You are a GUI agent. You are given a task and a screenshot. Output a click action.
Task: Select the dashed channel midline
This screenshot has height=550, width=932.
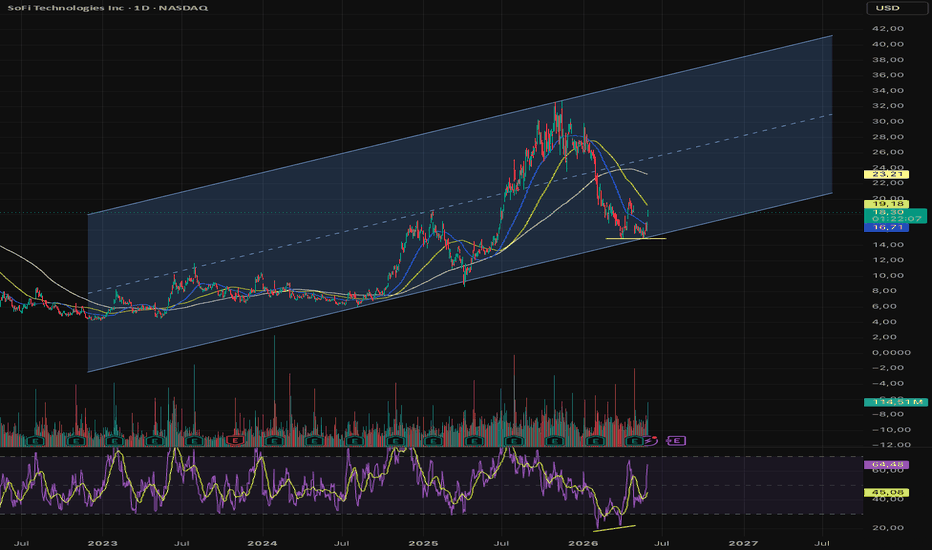coord(460,204)
